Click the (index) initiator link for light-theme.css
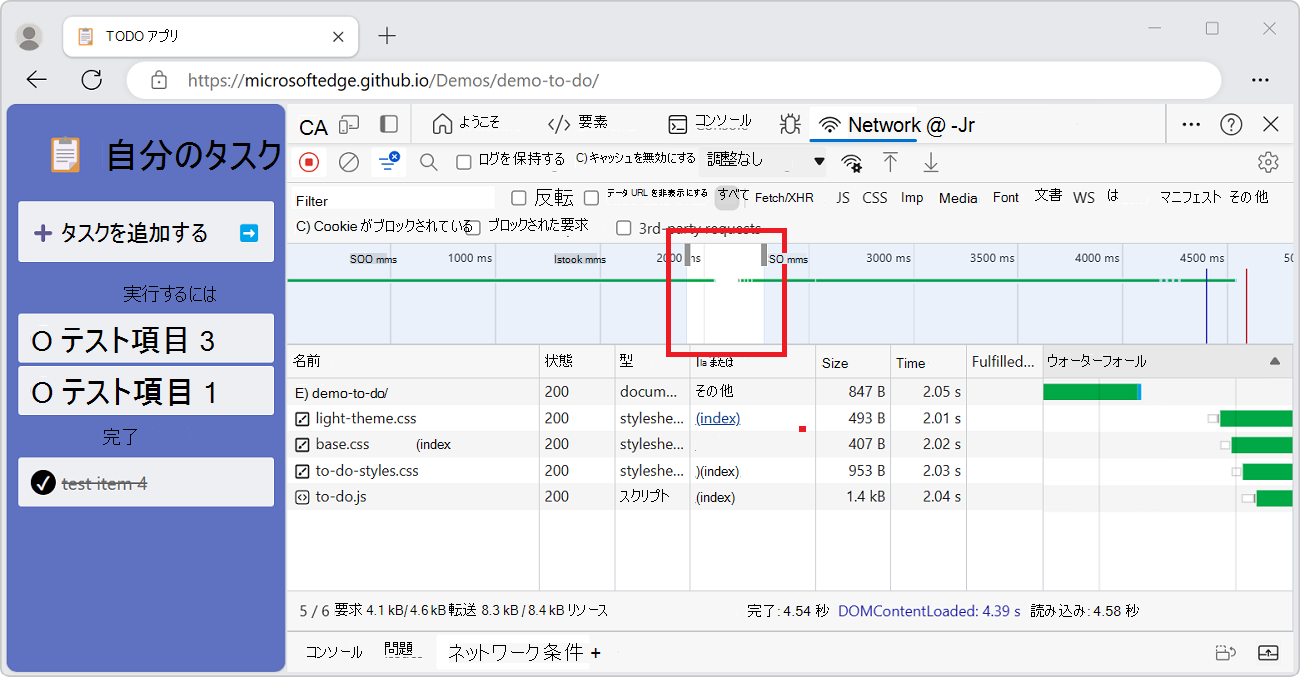This screenshot has width=1300, height=677. 718,418
